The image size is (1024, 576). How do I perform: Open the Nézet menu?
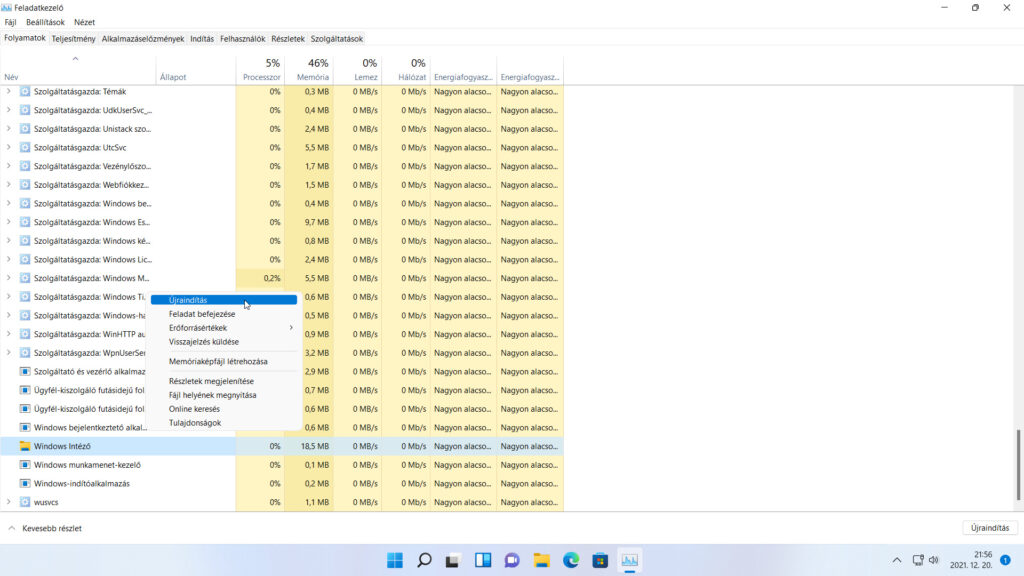tap(84, 22)
